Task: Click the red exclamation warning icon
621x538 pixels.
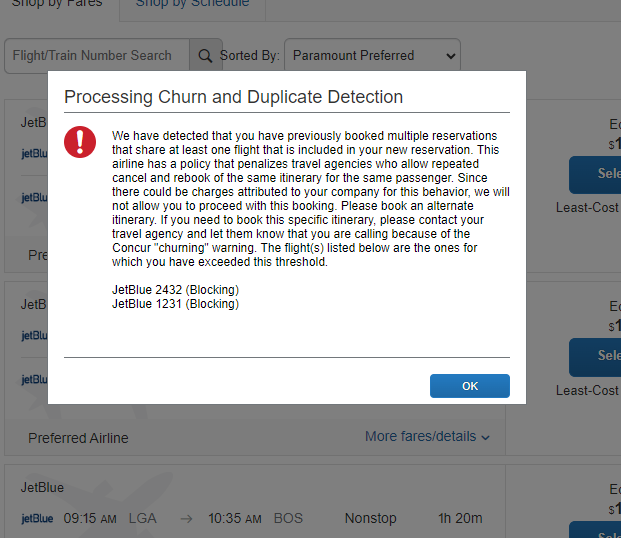Action: click(80, 142)
